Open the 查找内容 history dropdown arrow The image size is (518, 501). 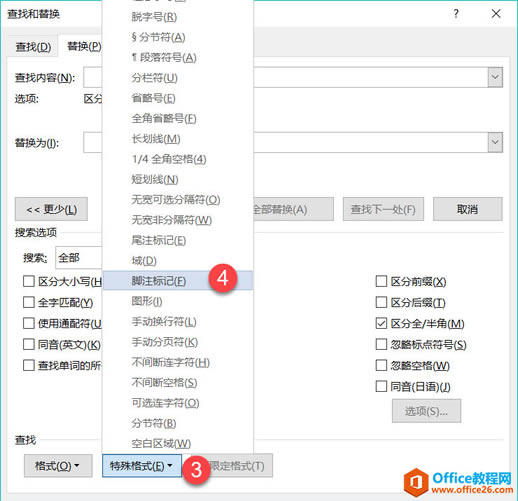pos(495,77)
